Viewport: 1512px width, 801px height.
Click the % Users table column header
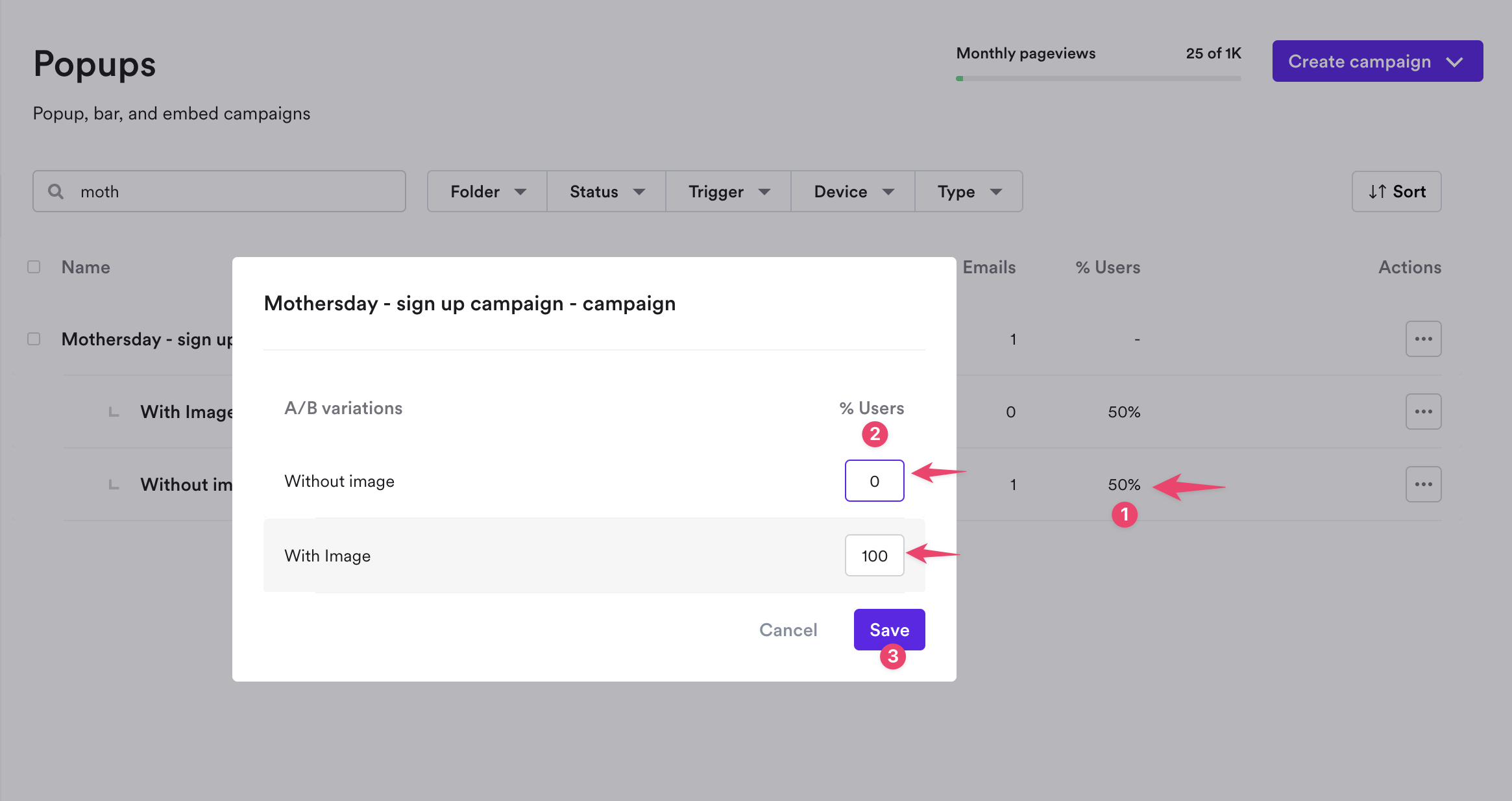click(1108, 267)
